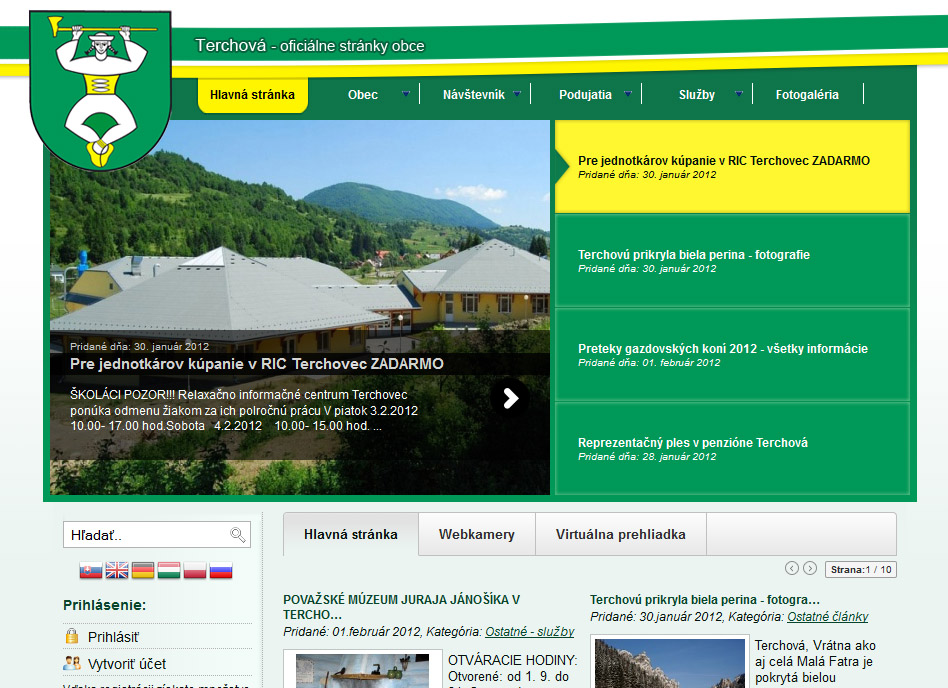Switch to Russian via the Russian flag

[x=221, y=570]
